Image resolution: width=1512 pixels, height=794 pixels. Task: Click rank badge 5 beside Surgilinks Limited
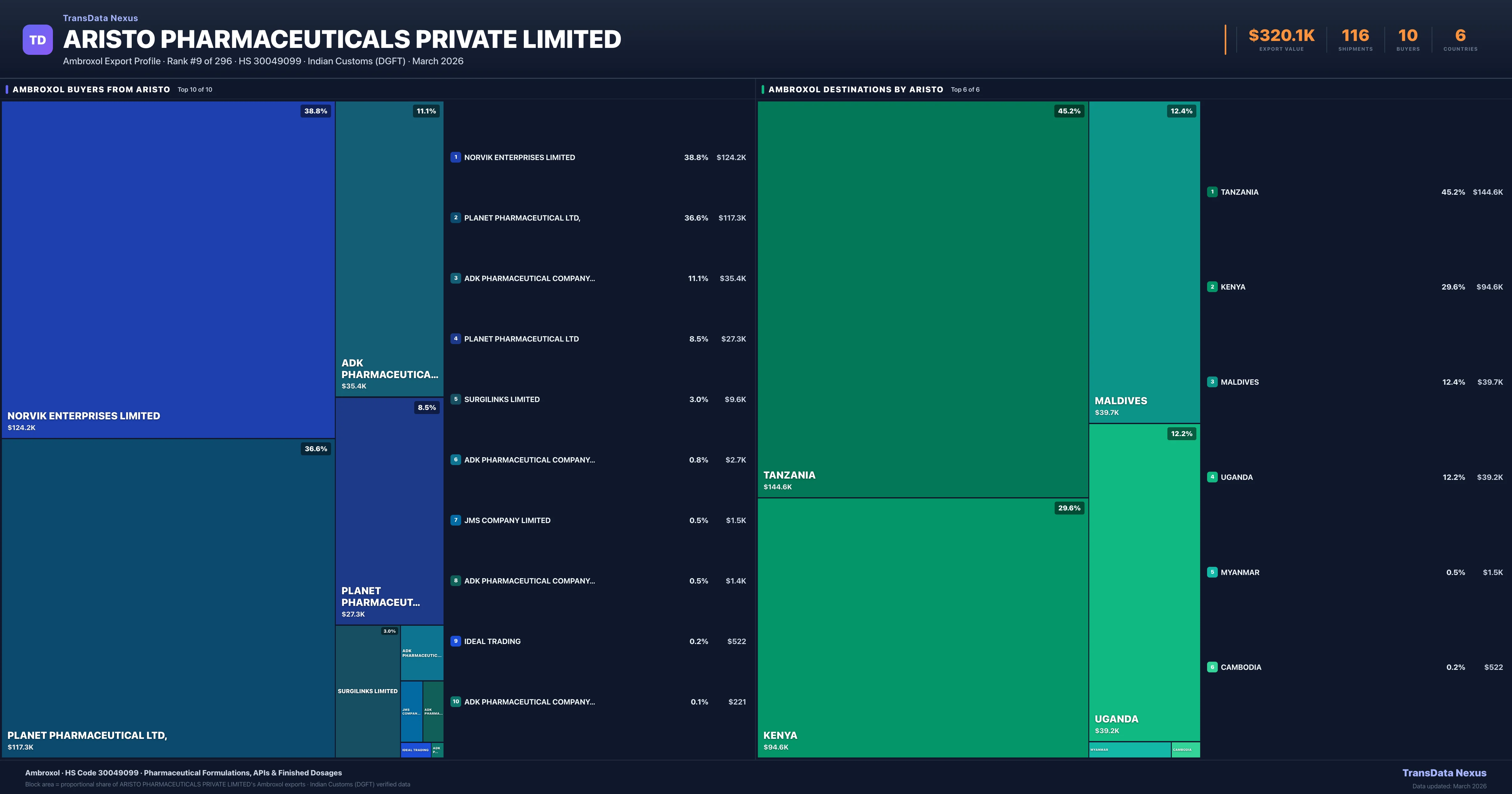455,399
